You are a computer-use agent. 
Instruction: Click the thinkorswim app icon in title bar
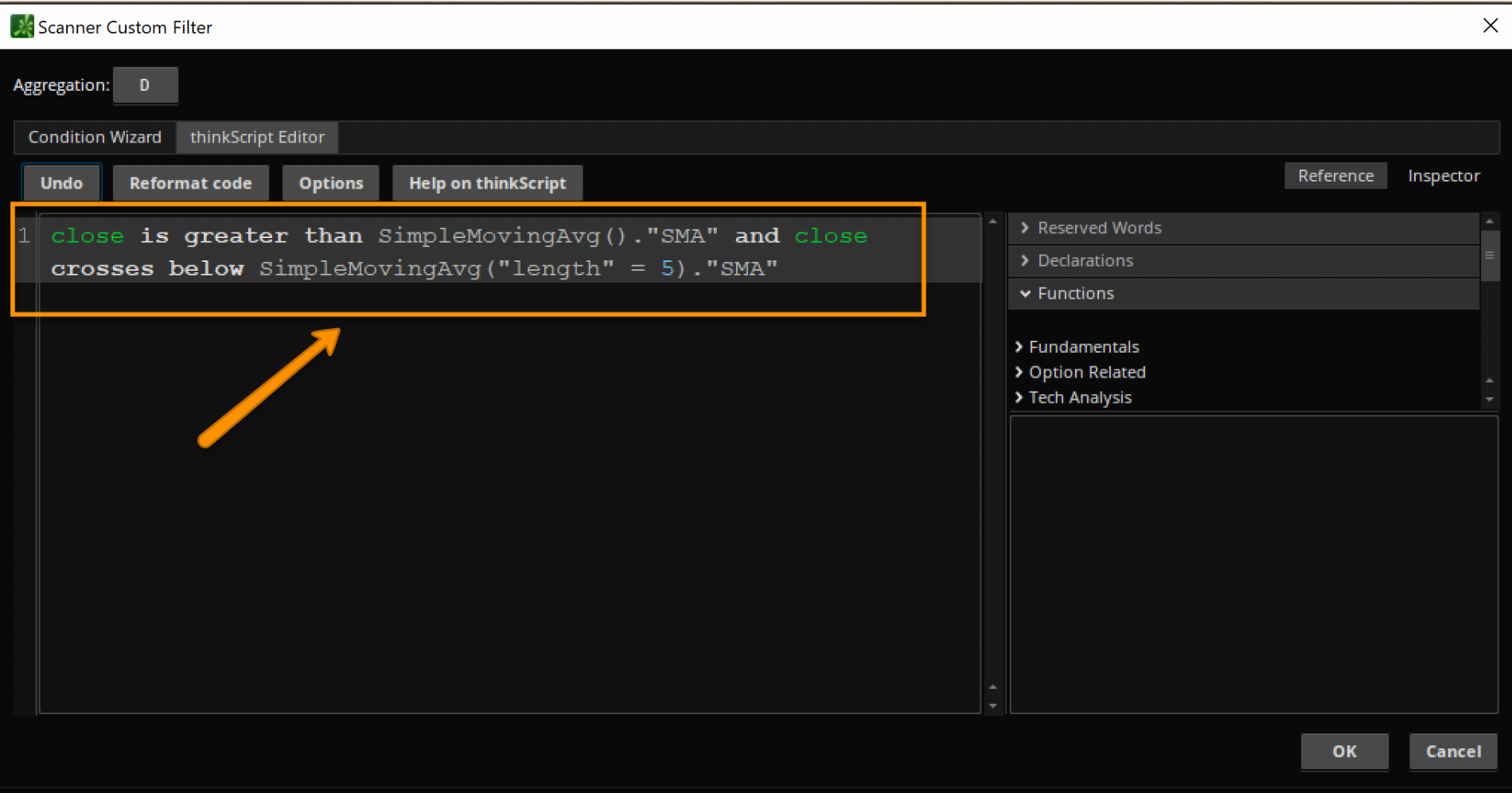point(22,26)
